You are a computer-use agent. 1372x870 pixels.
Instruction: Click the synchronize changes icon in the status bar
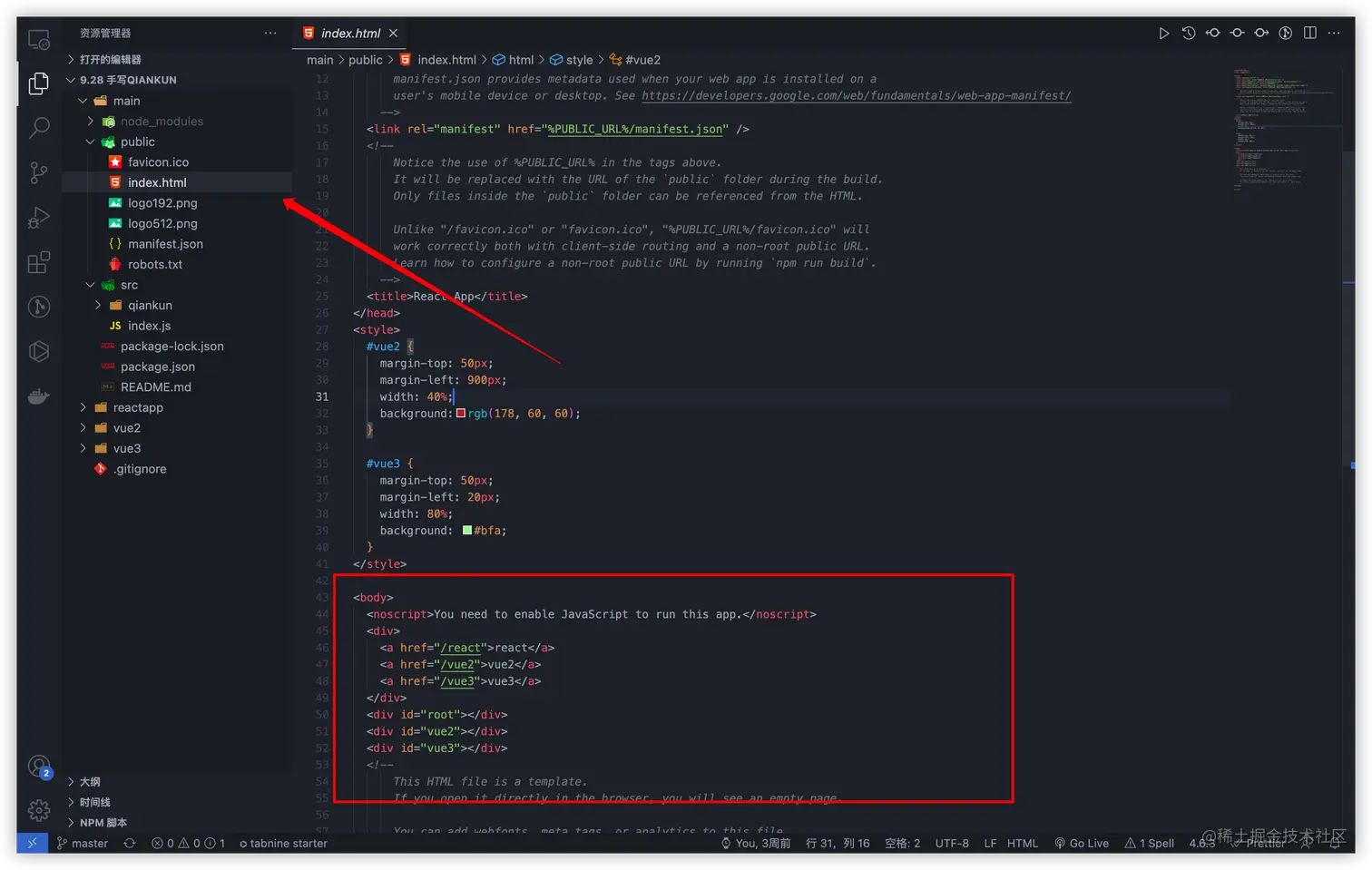tap(130, 843)
